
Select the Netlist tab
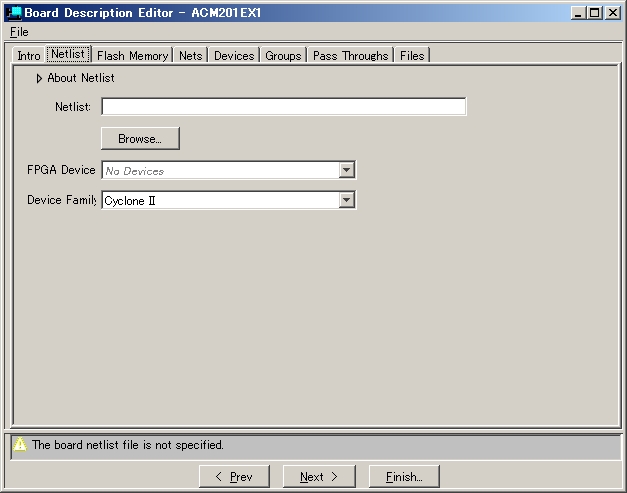tap(68, 55)
